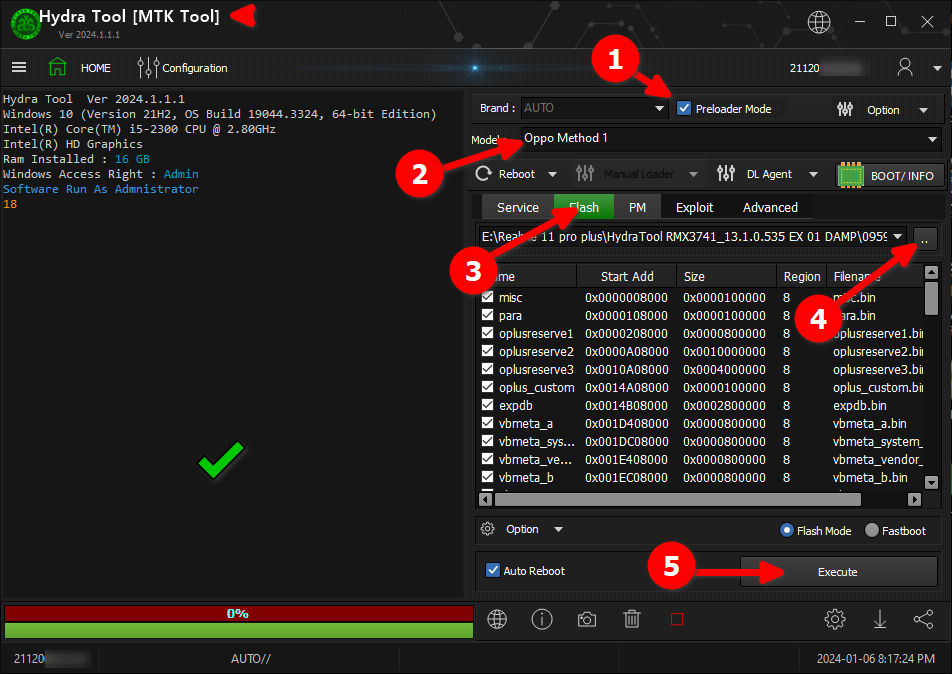Open the firmware path dropdown arrow

coord(897,237)
